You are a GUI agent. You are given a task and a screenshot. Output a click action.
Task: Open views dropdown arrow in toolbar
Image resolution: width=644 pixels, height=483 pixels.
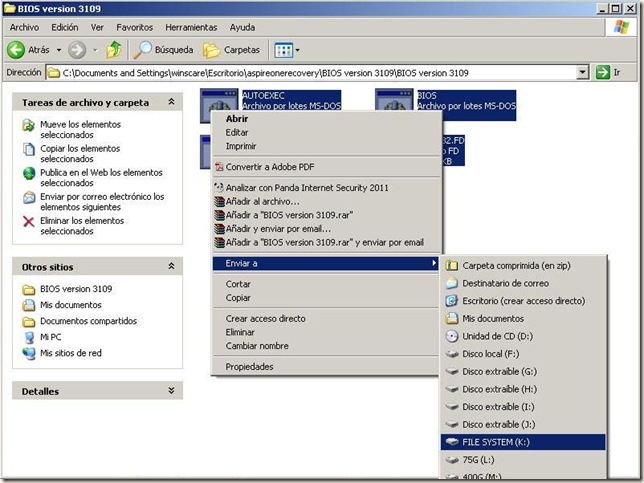[x=297, y=50]
